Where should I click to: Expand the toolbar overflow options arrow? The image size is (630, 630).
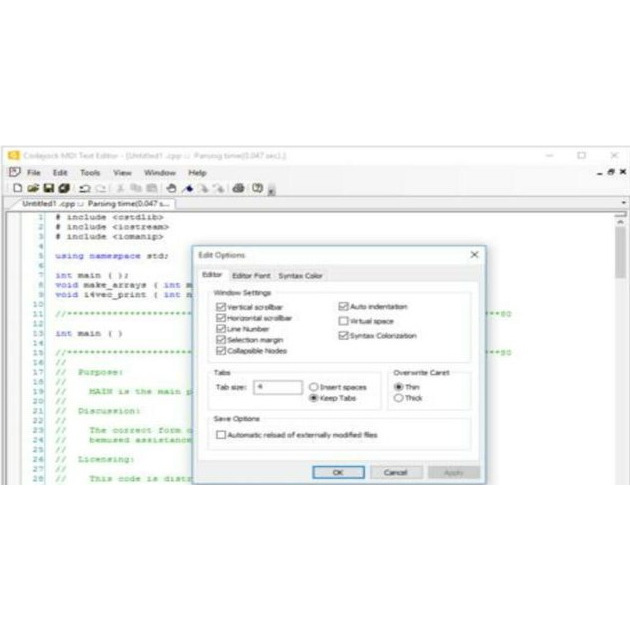point(272,191)
